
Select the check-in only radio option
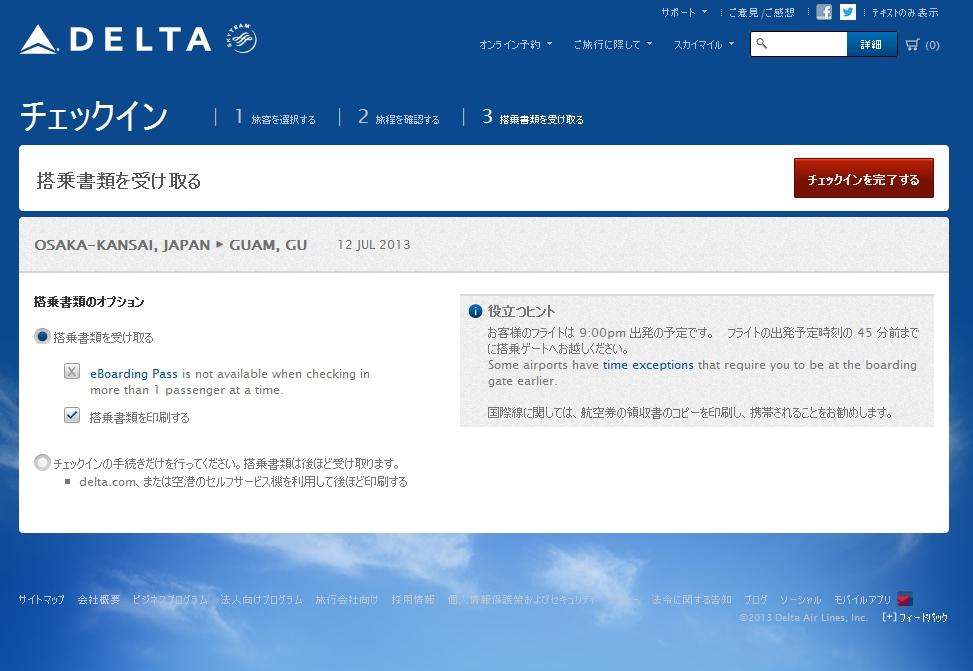pyautogui.click(x=42, y=462)
